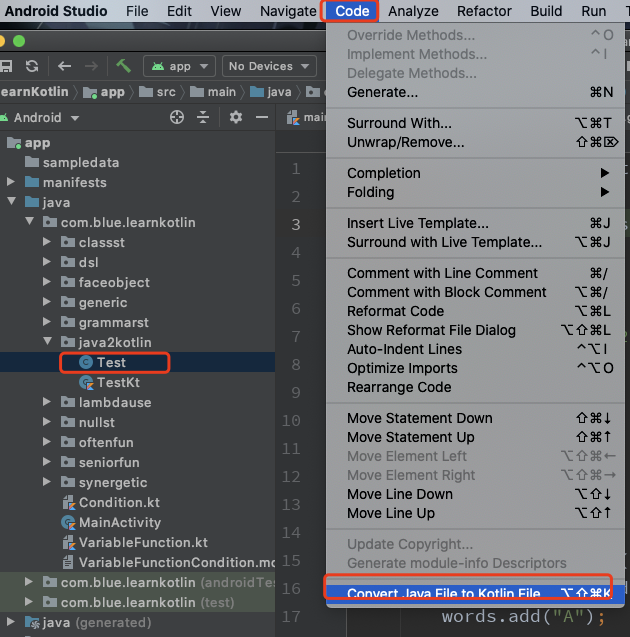Expand the generic package
The width and height of the screenshot is (630, 637).
[x=47, y=301]
